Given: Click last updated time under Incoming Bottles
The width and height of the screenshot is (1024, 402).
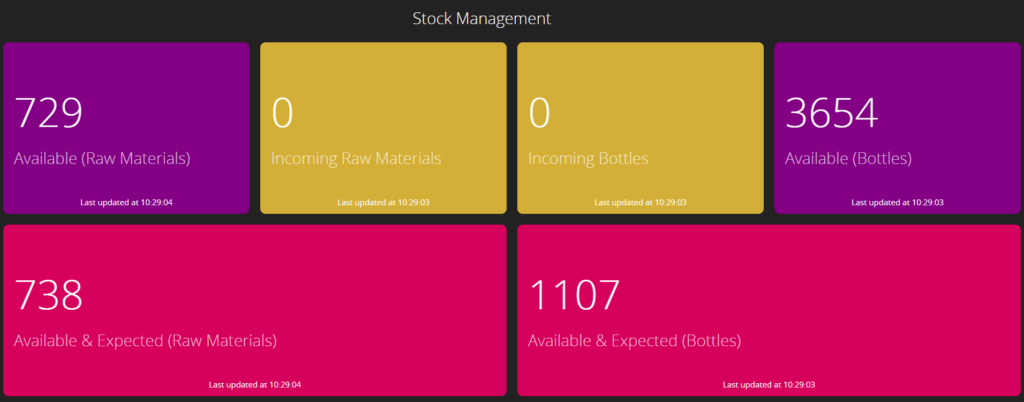Looking at the screenshot, I should click(640, 203).
